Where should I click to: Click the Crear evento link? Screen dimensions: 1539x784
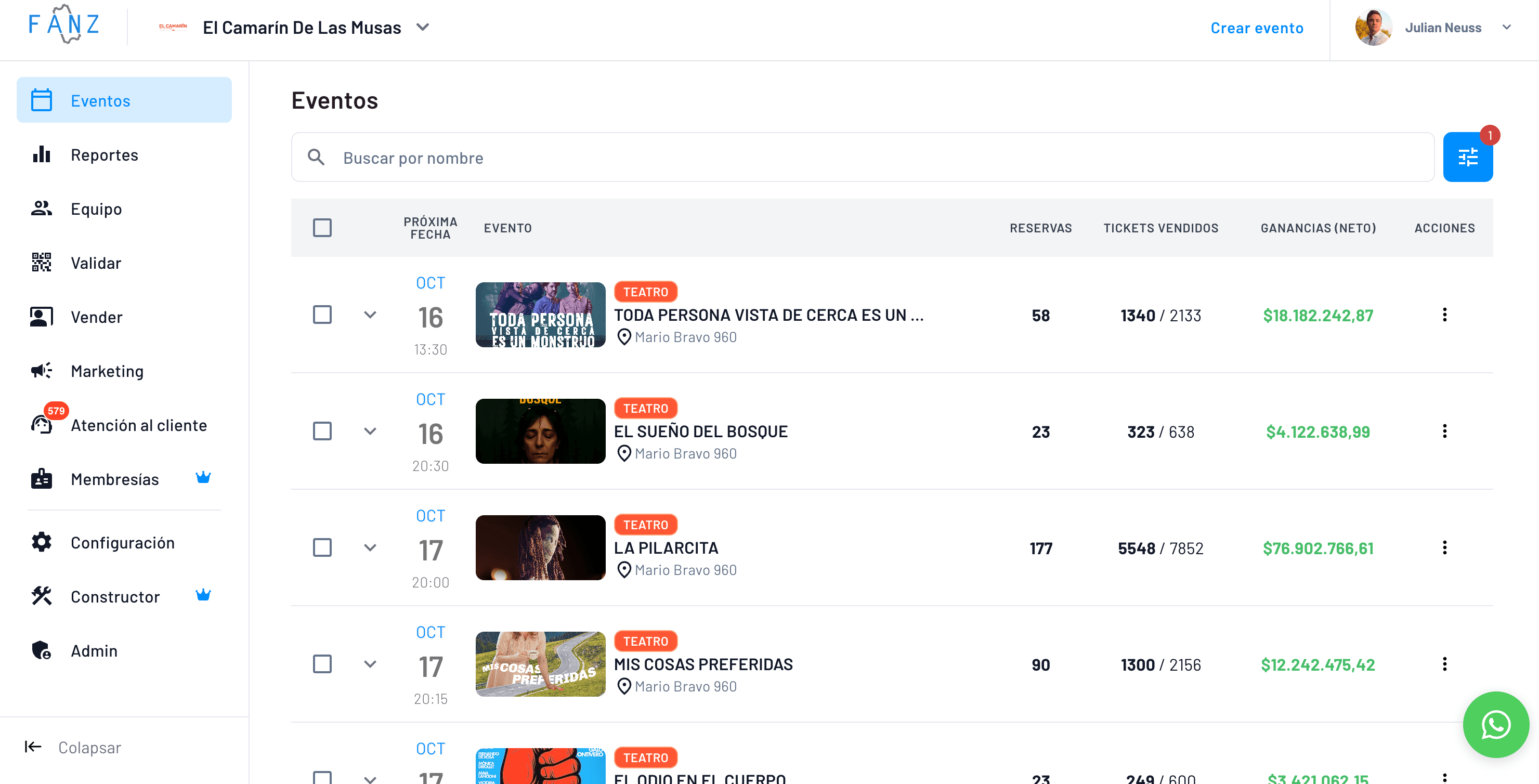(x=1257, y=28)
